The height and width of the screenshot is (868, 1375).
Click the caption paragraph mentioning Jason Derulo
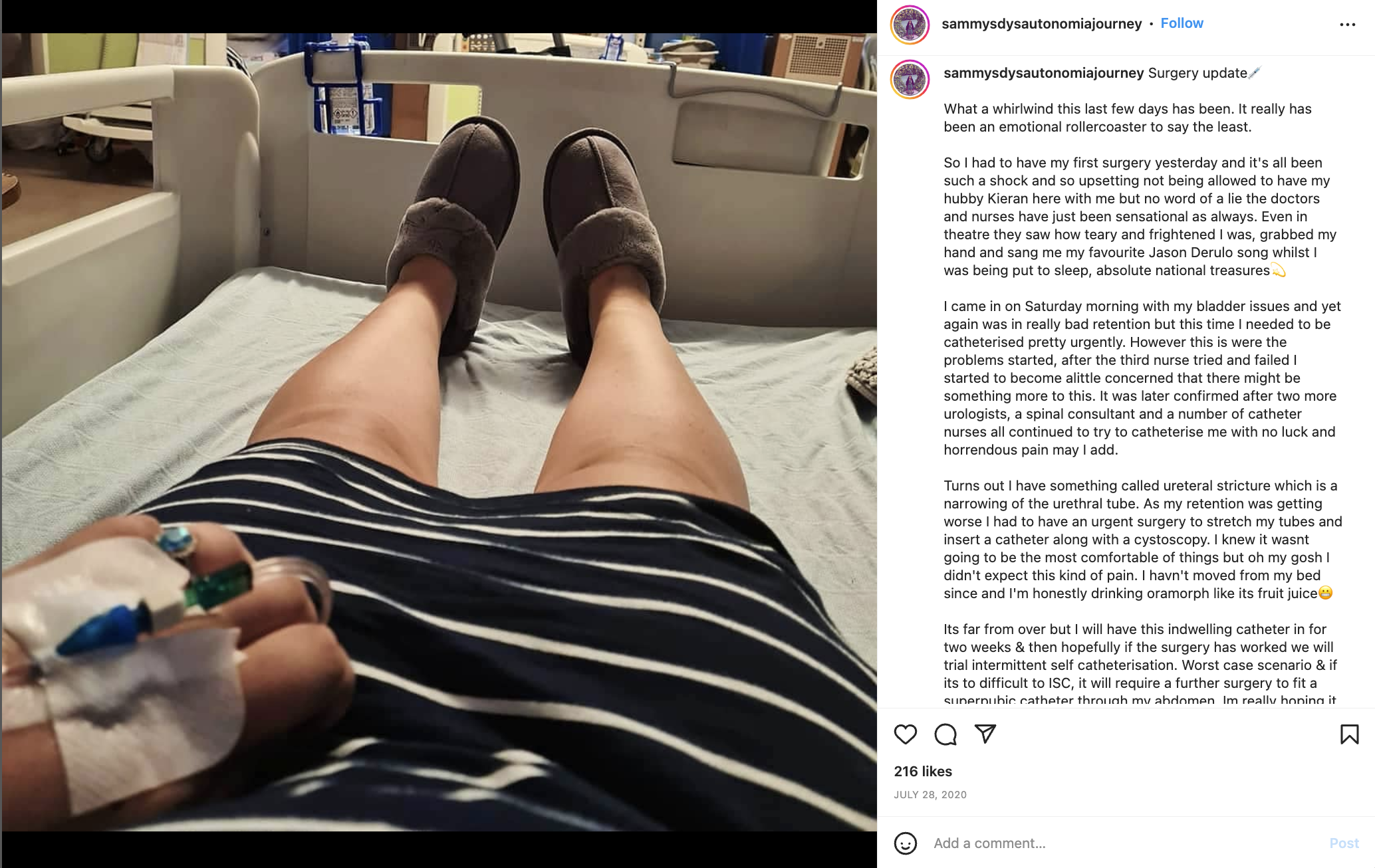coord(1141,217)
